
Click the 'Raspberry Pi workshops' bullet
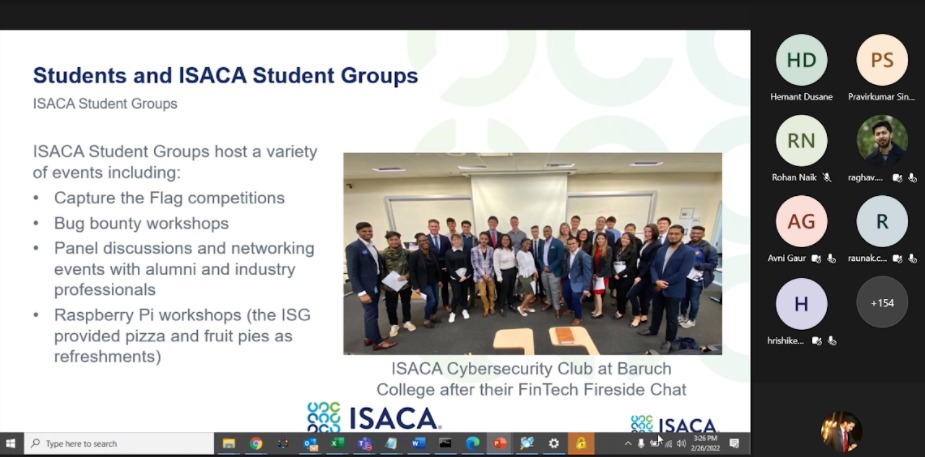click(182, 336)
